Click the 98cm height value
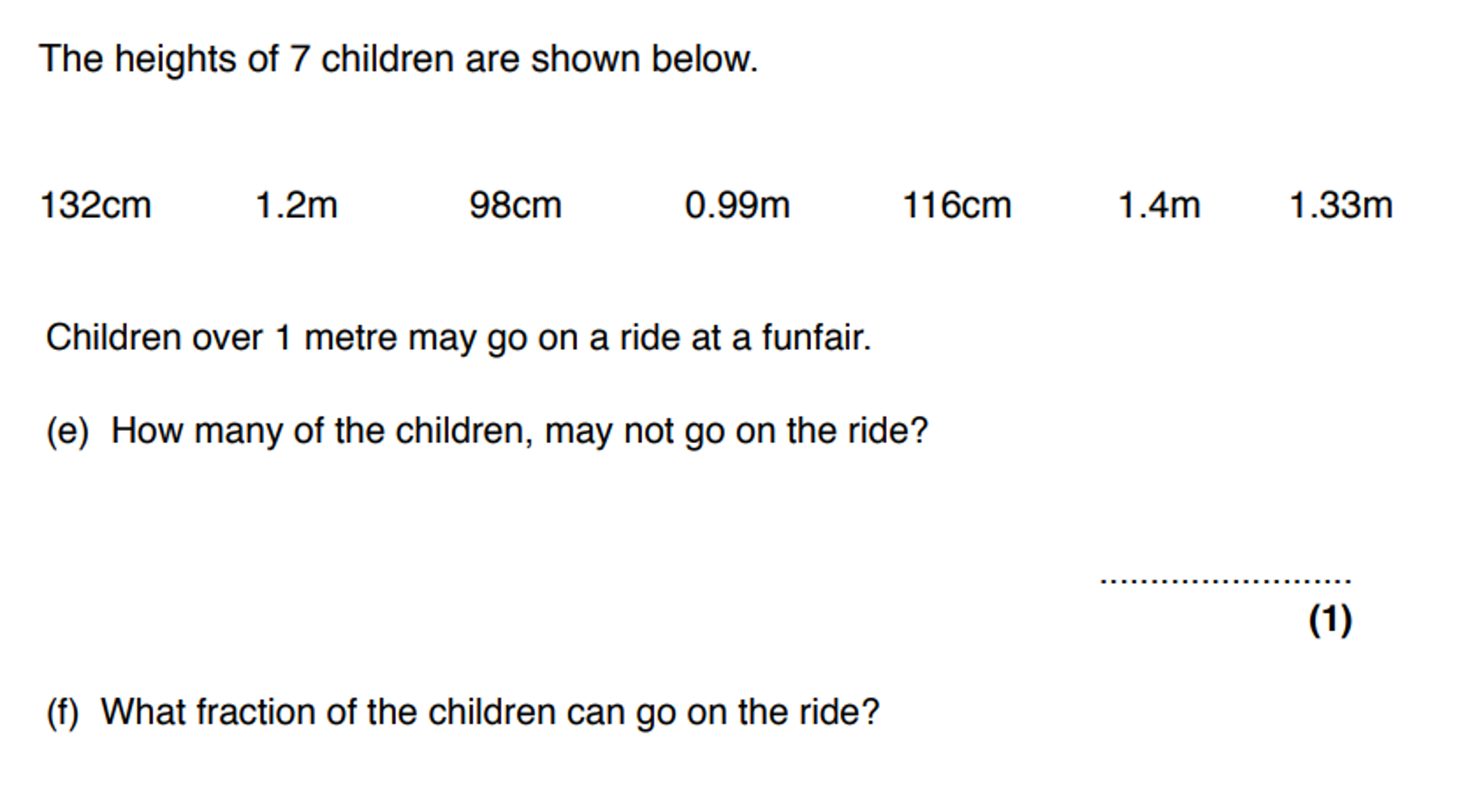Image resolution: width=1465 pixels, height=812 pixels. pos(515,205)
